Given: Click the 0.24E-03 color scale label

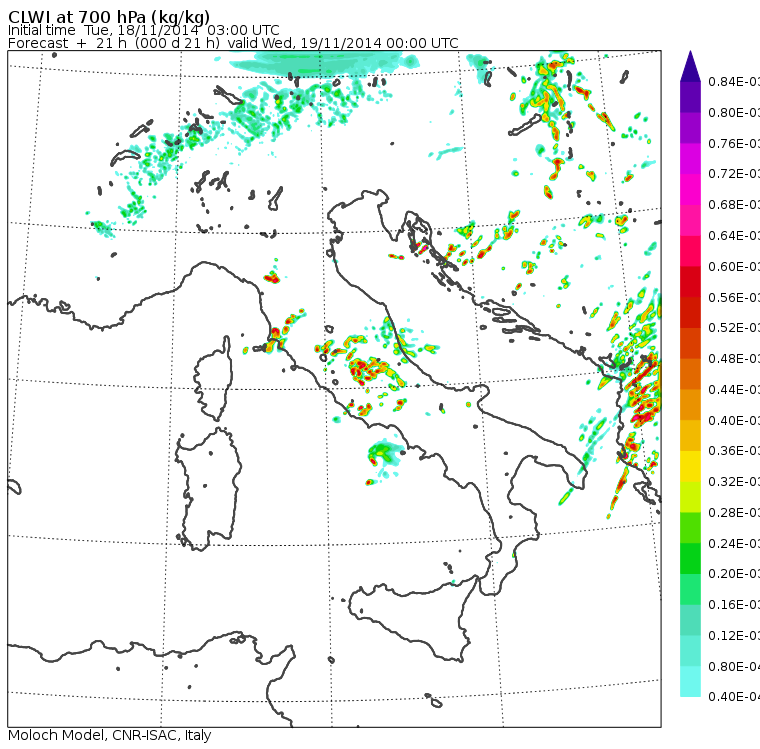Looking at the screenshot, I should coord(734,543).
